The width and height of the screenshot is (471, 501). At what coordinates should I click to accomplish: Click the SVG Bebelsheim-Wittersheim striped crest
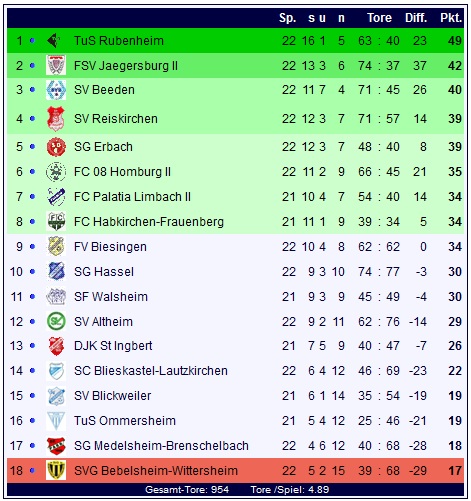tap(56, 470)
